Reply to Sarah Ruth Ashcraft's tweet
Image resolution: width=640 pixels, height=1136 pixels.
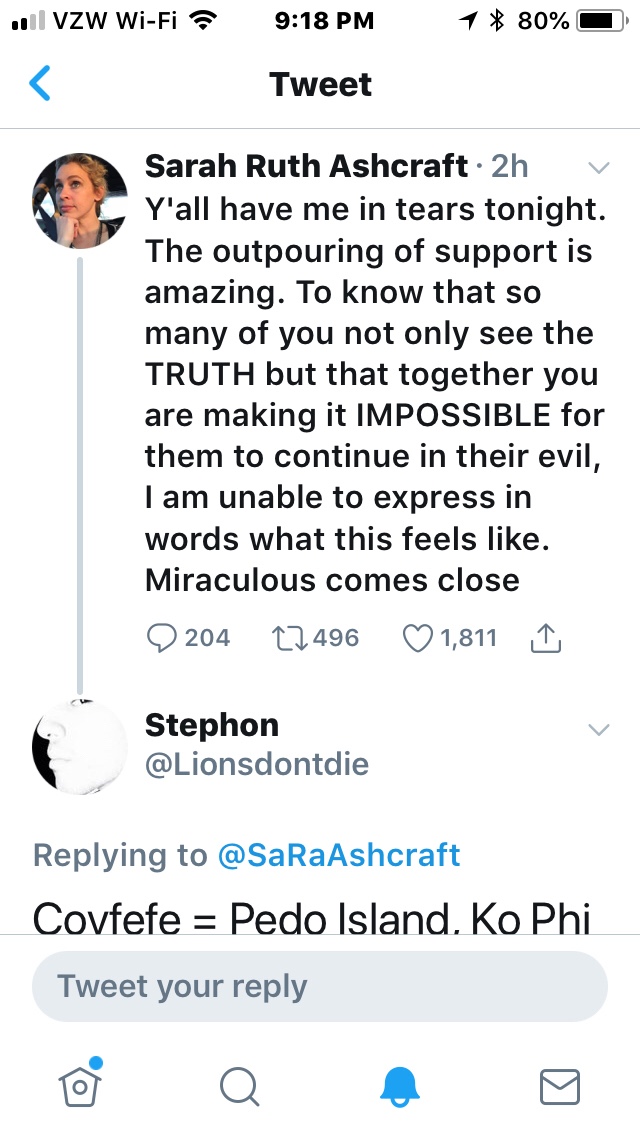[x=163, y=637]
